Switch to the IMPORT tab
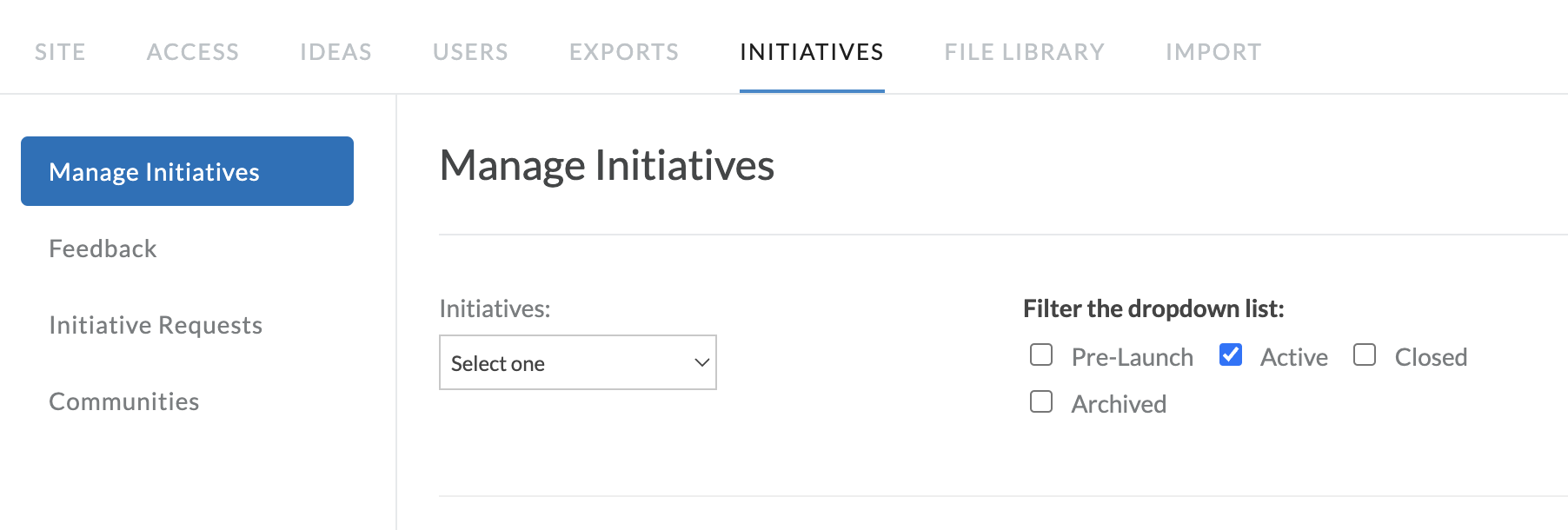The image size is (1568, 530). (1213, 52)
